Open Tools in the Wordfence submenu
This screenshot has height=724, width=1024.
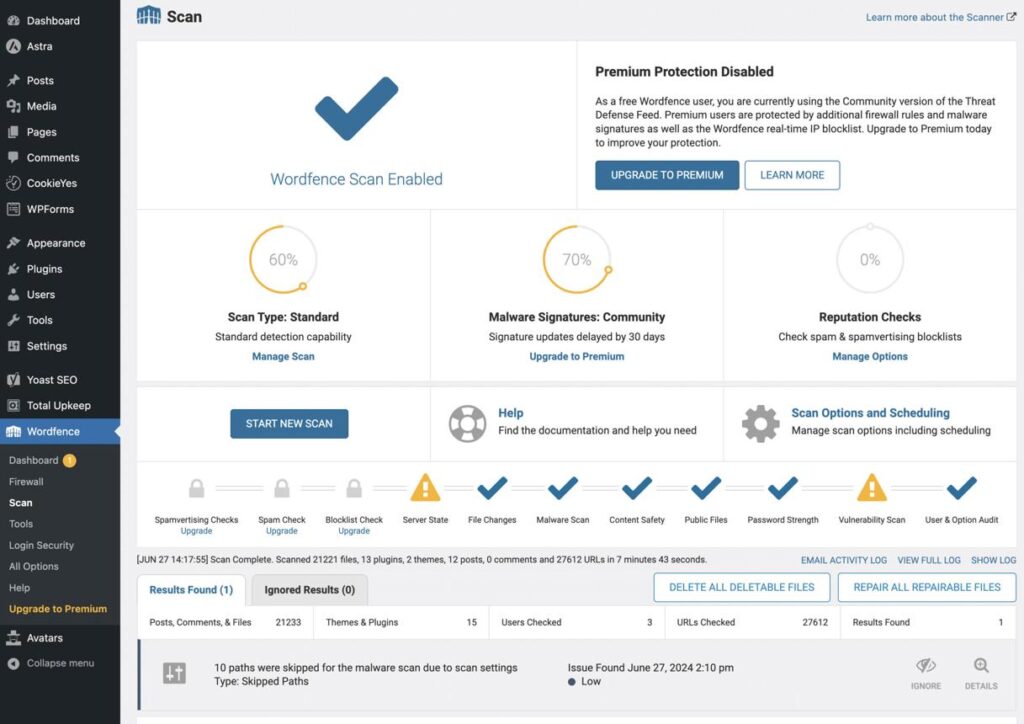(x=21, y=524)
